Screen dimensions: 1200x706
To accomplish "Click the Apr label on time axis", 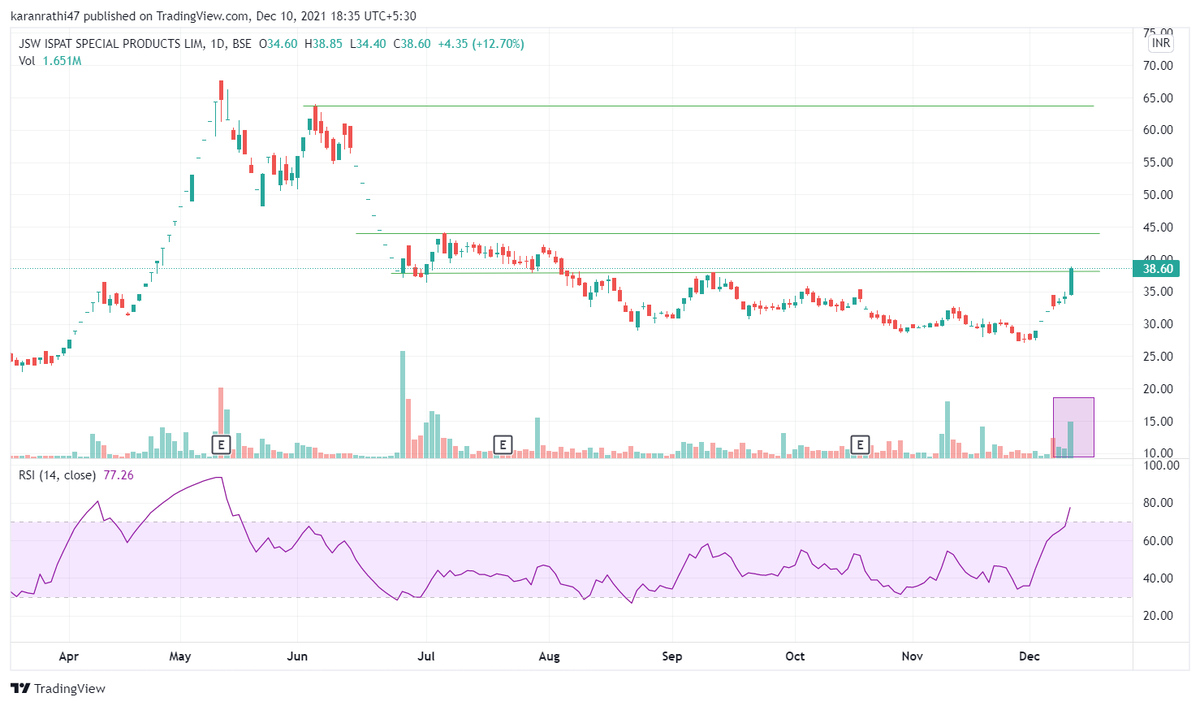I will pos(68,656).
